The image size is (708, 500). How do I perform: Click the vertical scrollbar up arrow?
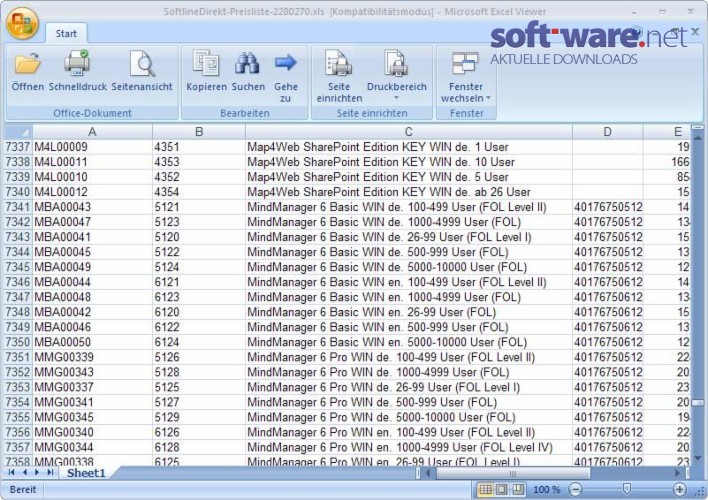[x=698, y=137]
